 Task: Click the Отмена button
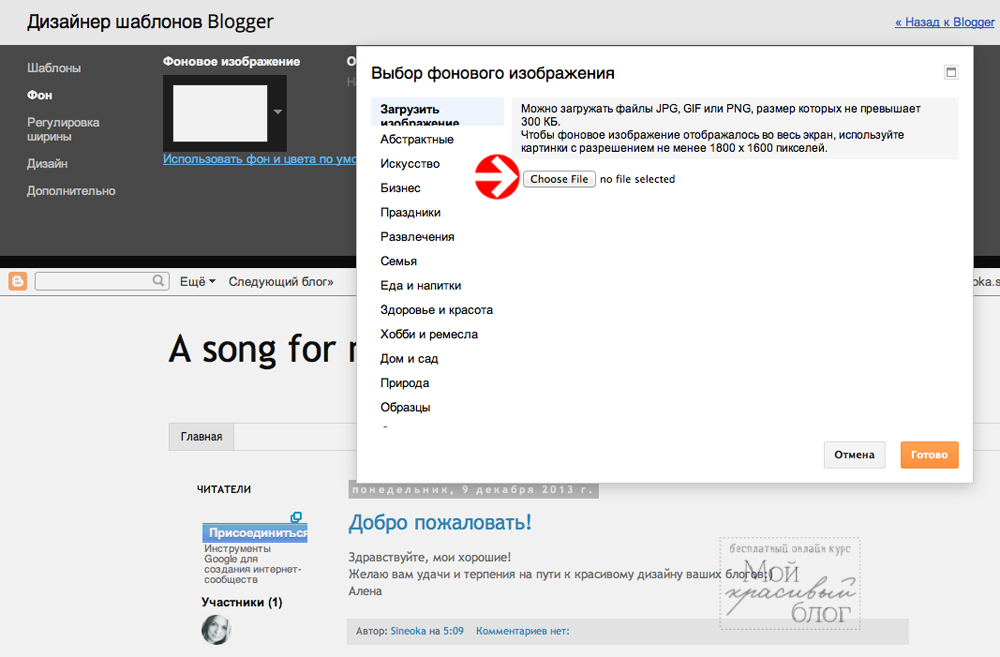[x=854, y=455]
